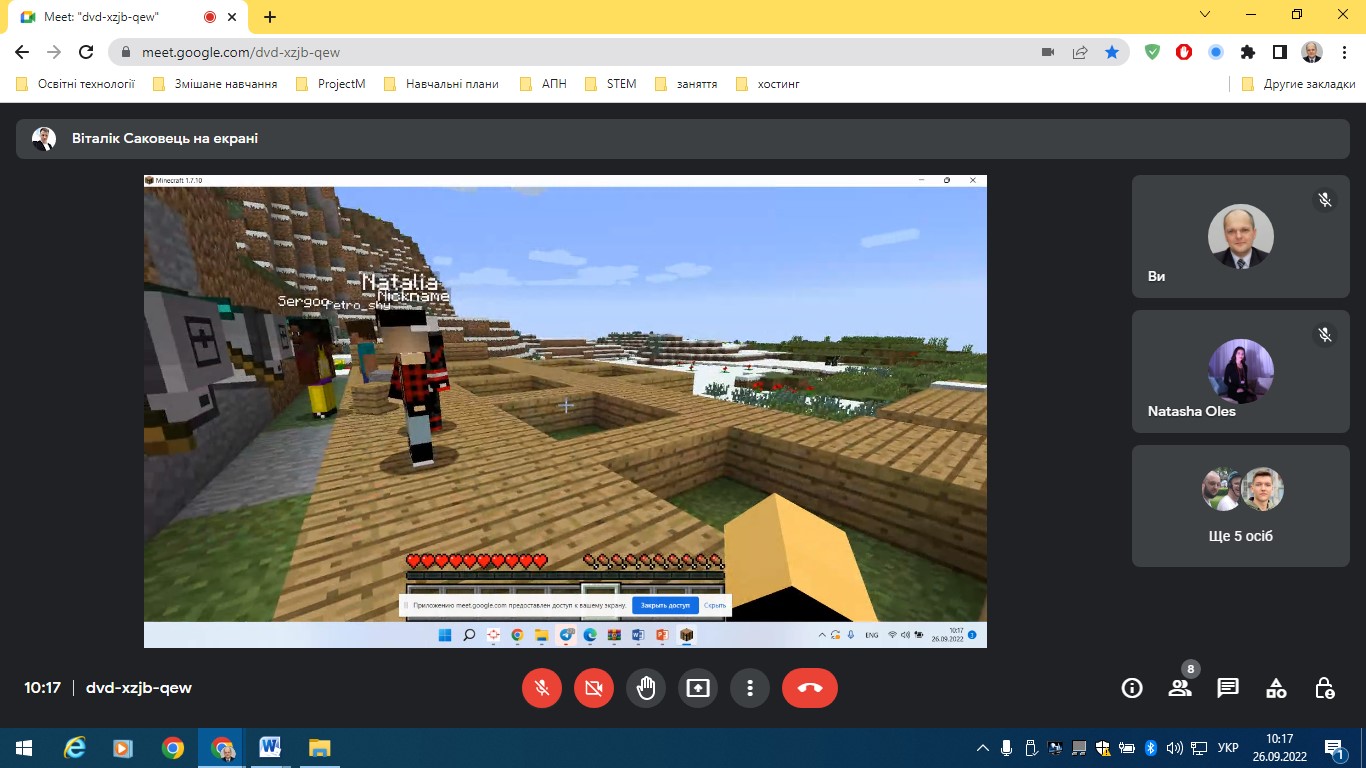Open STEM bookmark folder
Image resolution: width=1366 pixels, height=768 pixels.
[x=610, y=84]
